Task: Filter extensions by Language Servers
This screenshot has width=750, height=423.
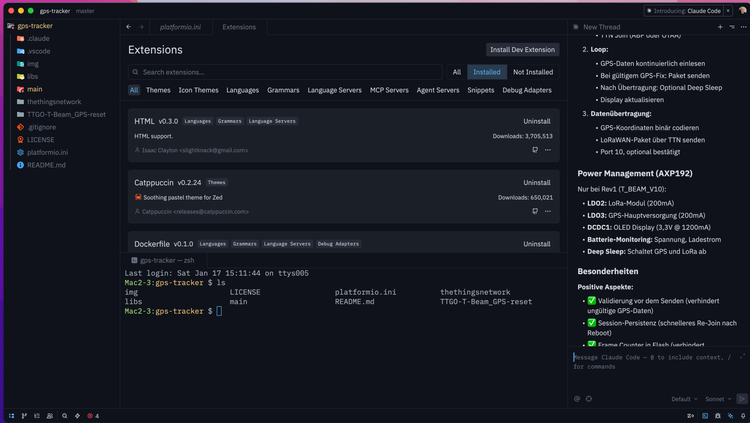Action: 334,90
